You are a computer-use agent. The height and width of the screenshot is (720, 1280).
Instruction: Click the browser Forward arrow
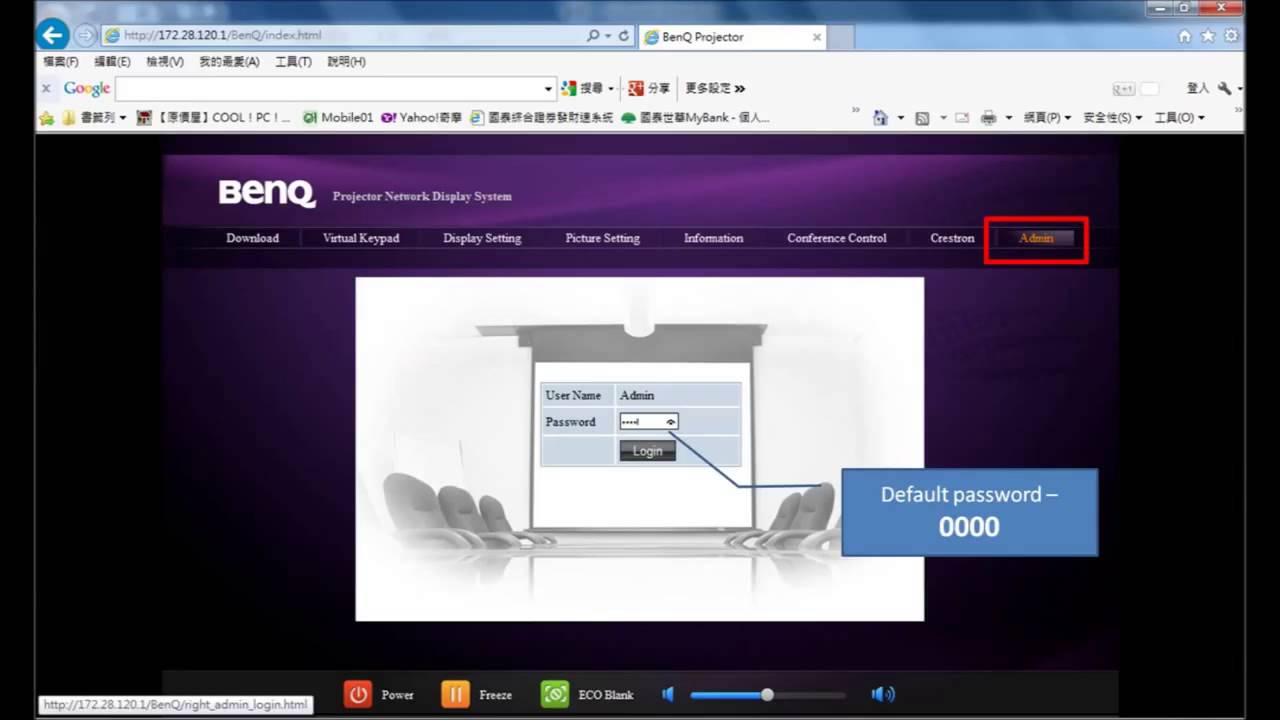(x=85, y=35)
